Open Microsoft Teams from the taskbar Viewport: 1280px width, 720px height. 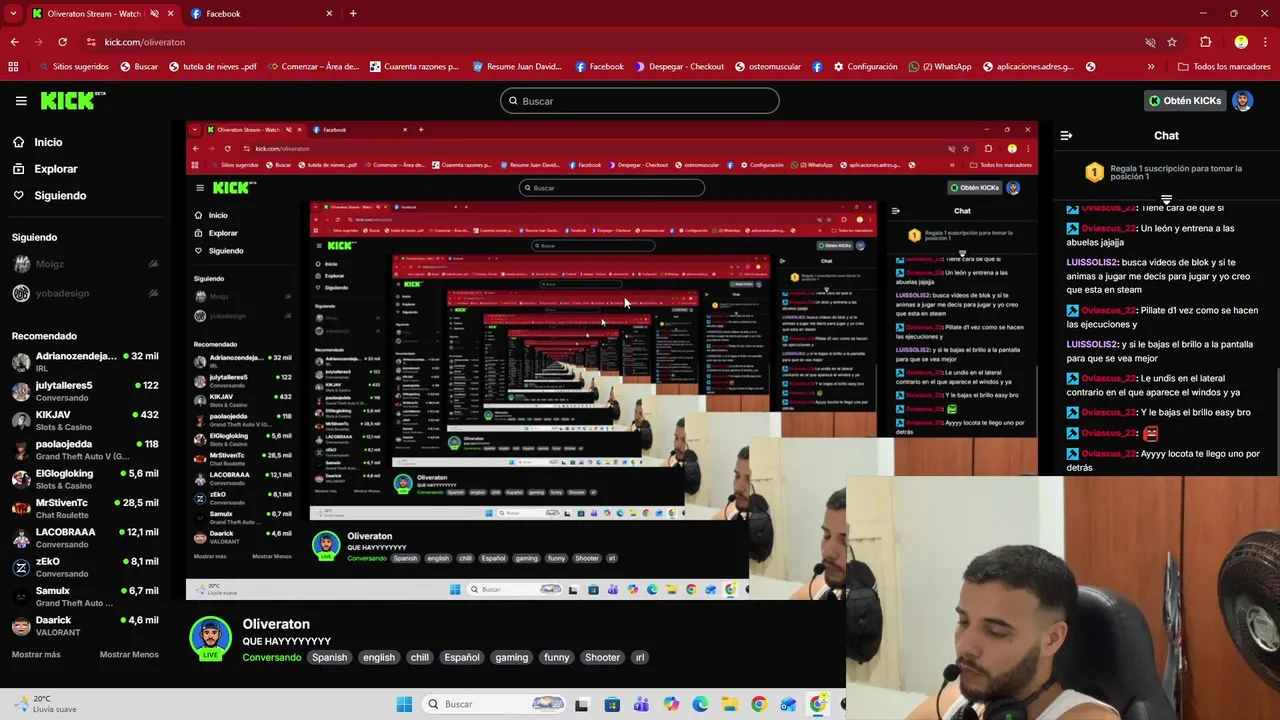click(x=641, y=704)
